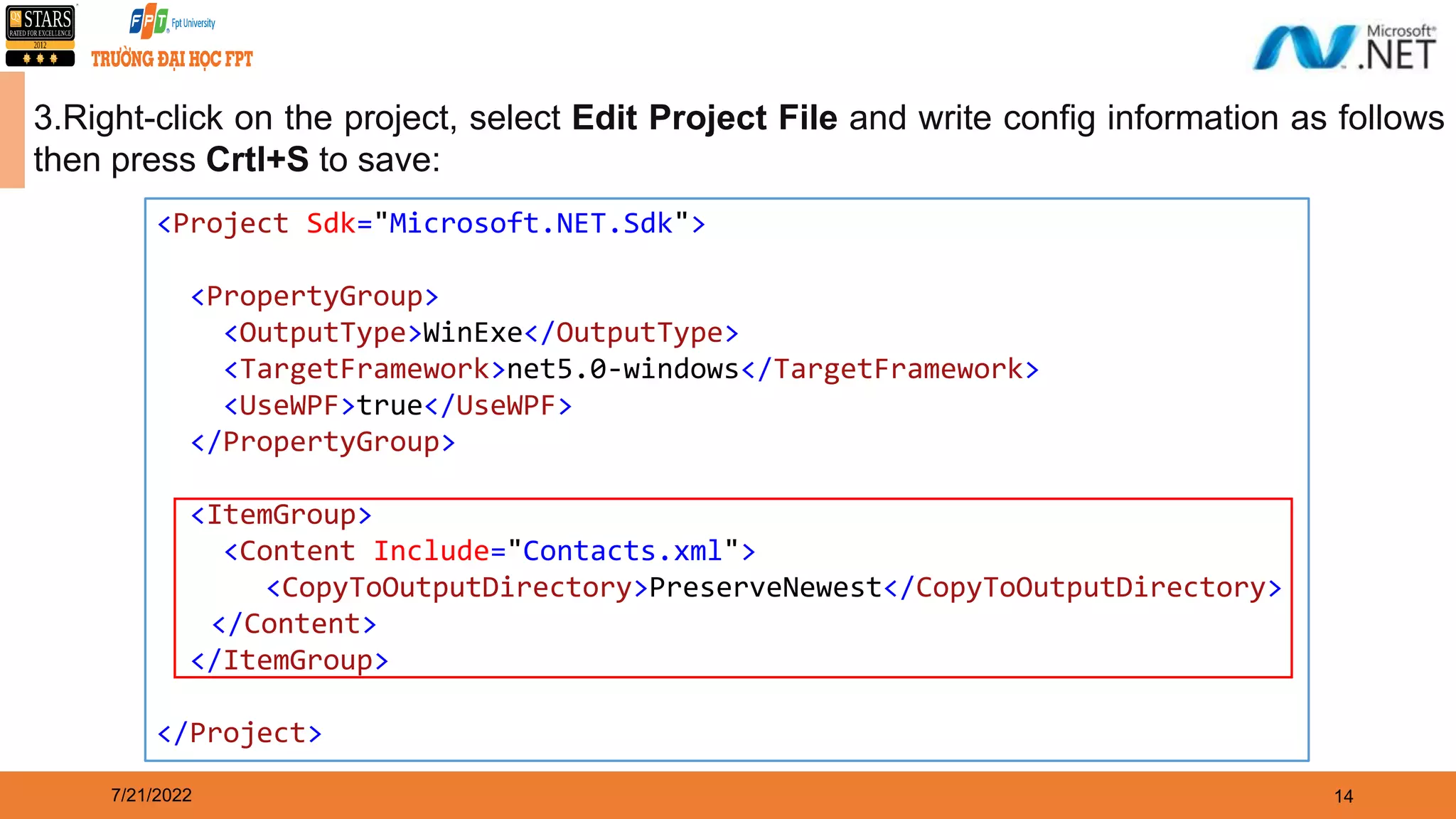
Task: Click the 'true' value in UseWPF
Action: tap(390, 405)
